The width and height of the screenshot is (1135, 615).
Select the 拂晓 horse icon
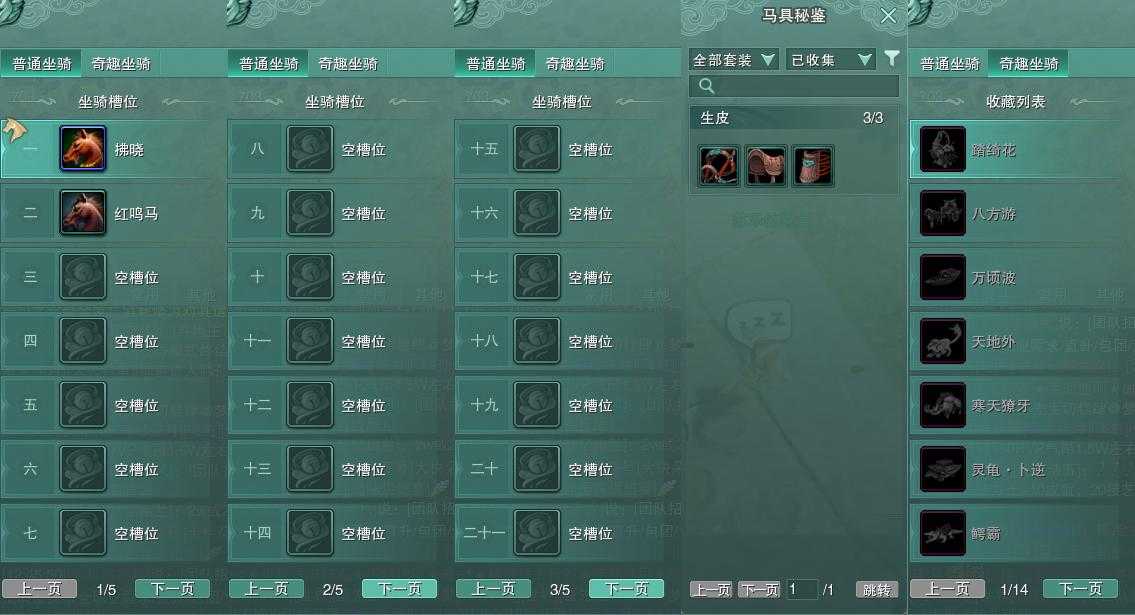83,148
